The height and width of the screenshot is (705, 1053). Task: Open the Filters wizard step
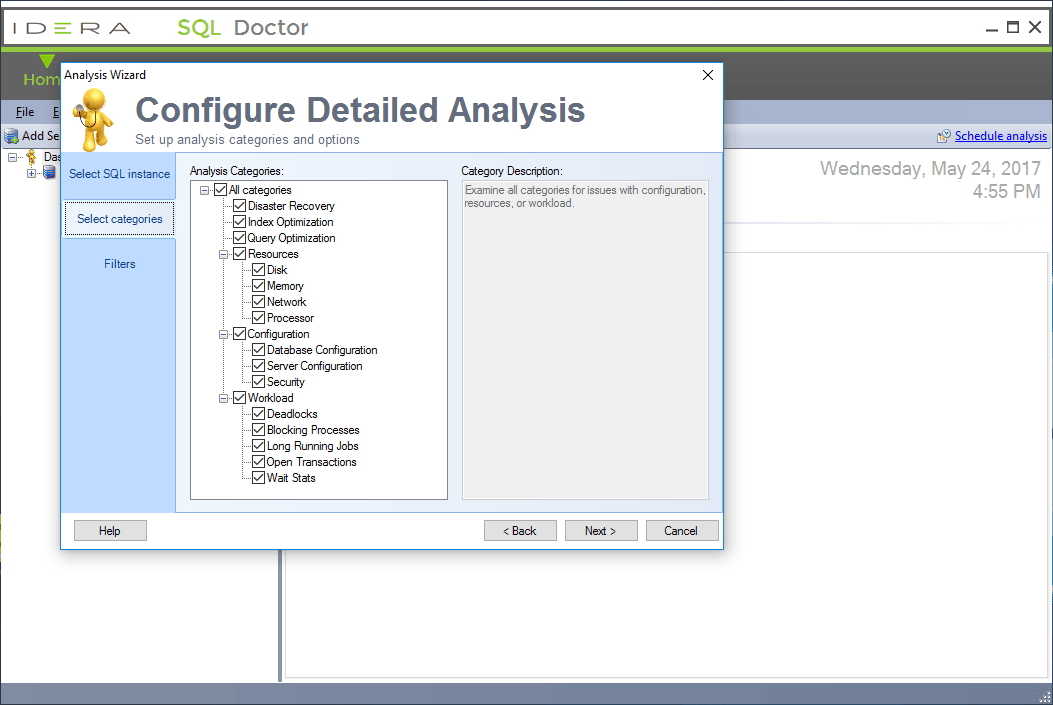tap(119, 264)
